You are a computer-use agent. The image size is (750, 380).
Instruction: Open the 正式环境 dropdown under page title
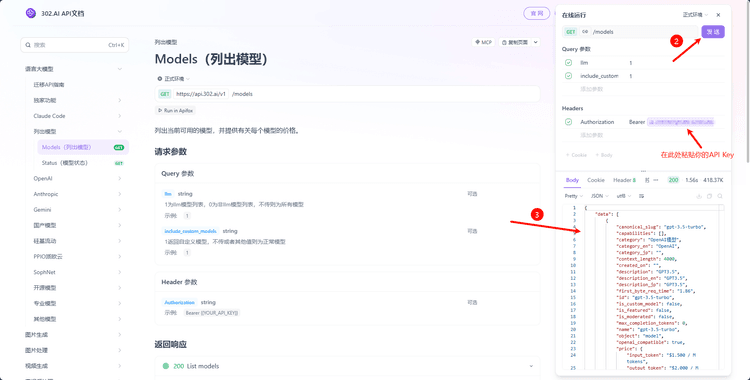pos(174,78)
